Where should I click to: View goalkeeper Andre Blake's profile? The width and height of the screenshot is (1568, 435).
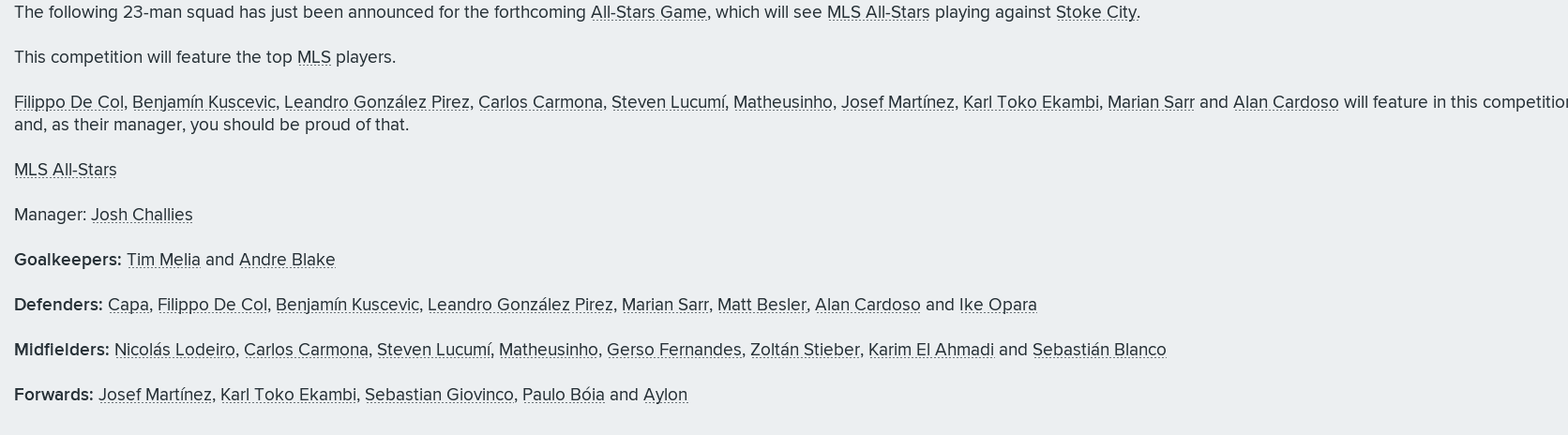click(x=287, y=260)
